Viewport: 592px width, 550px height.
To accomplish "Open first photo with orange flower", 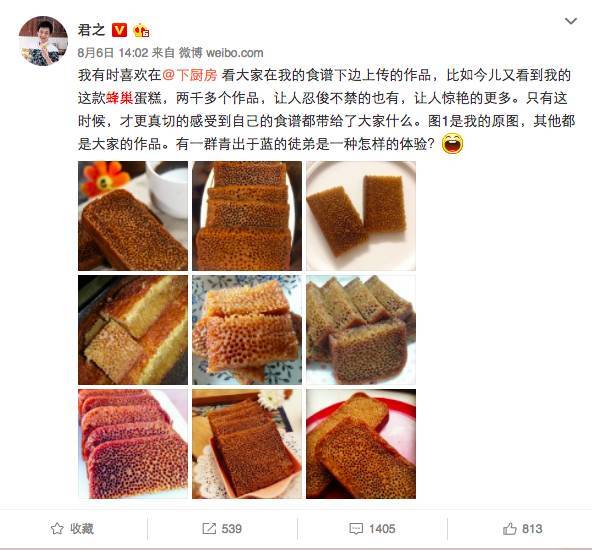I will [x=133, y=216].
